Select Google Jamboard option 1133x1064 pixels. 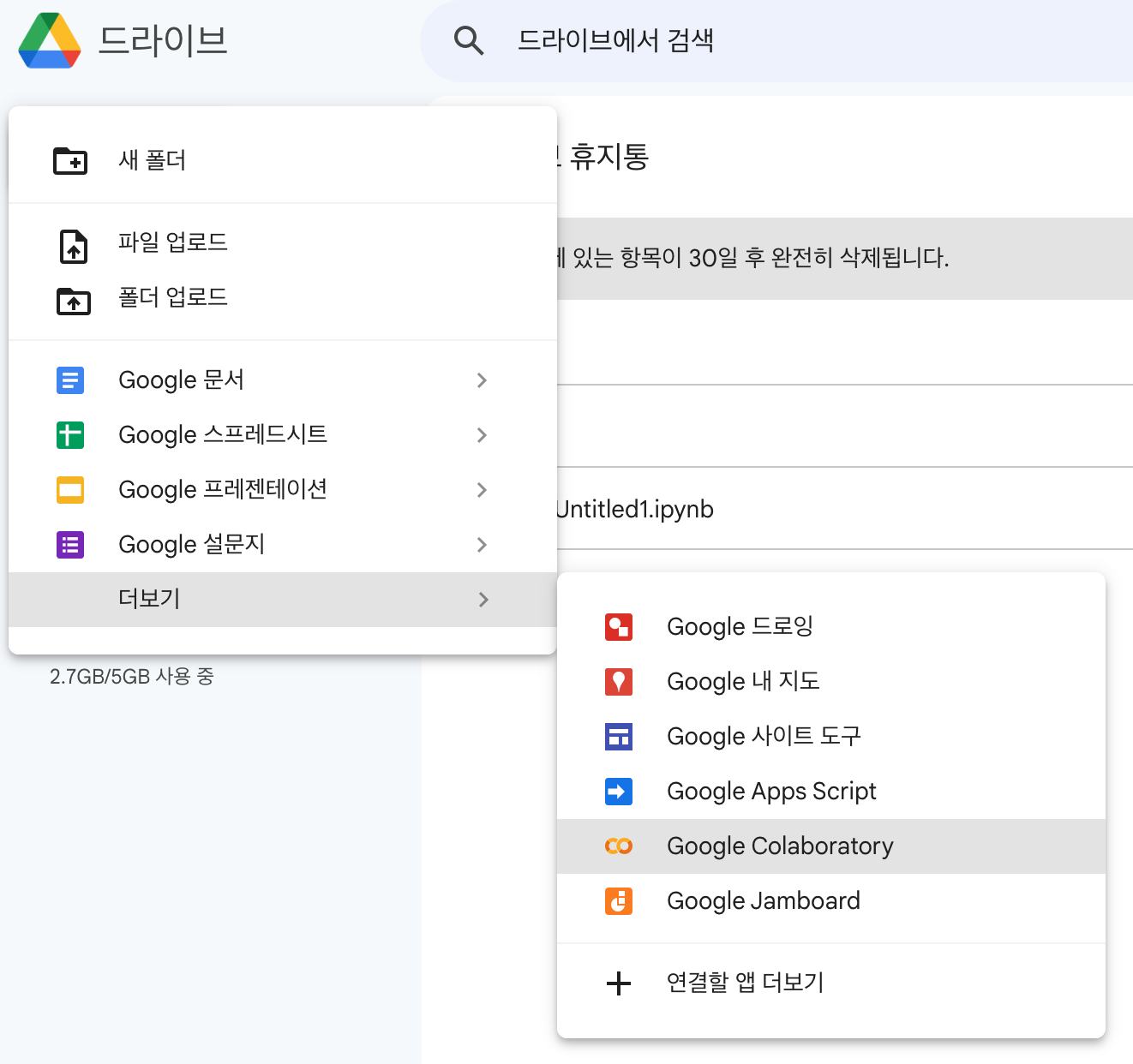tap(831, 900)
